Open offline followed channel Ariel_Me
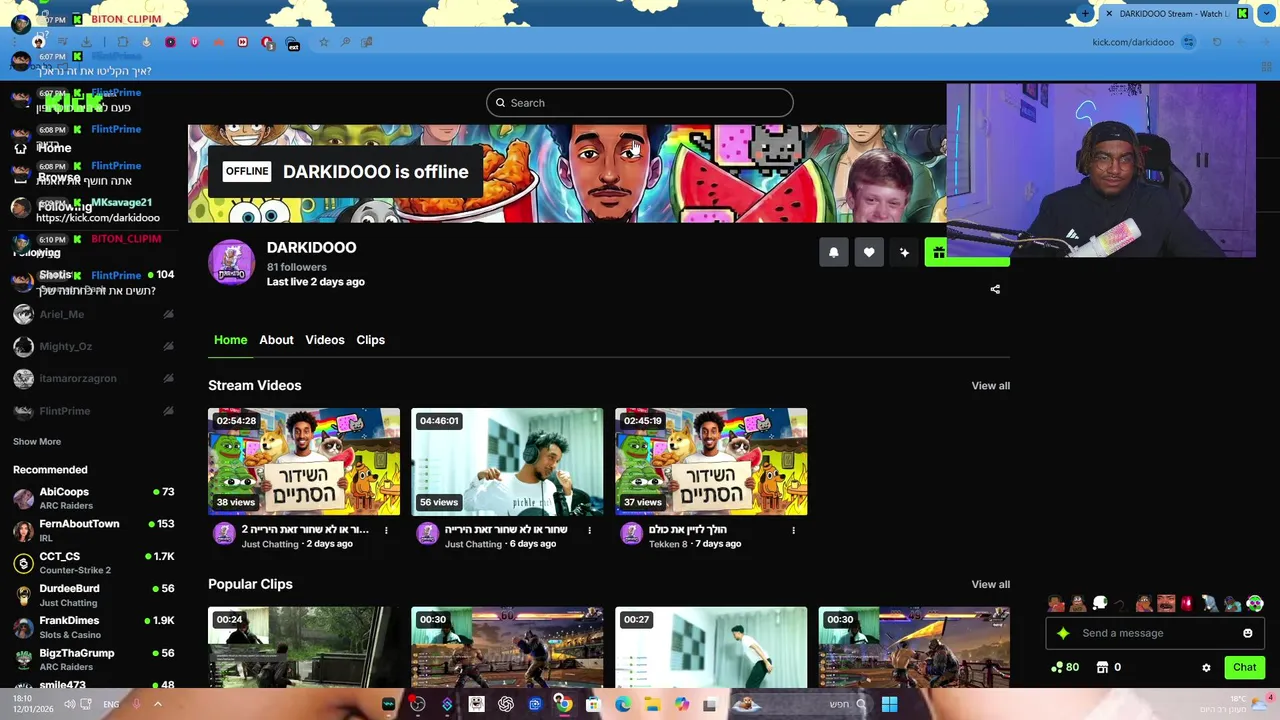The height and width of the screenshot is (720, 1280). [x=94, y=314]
